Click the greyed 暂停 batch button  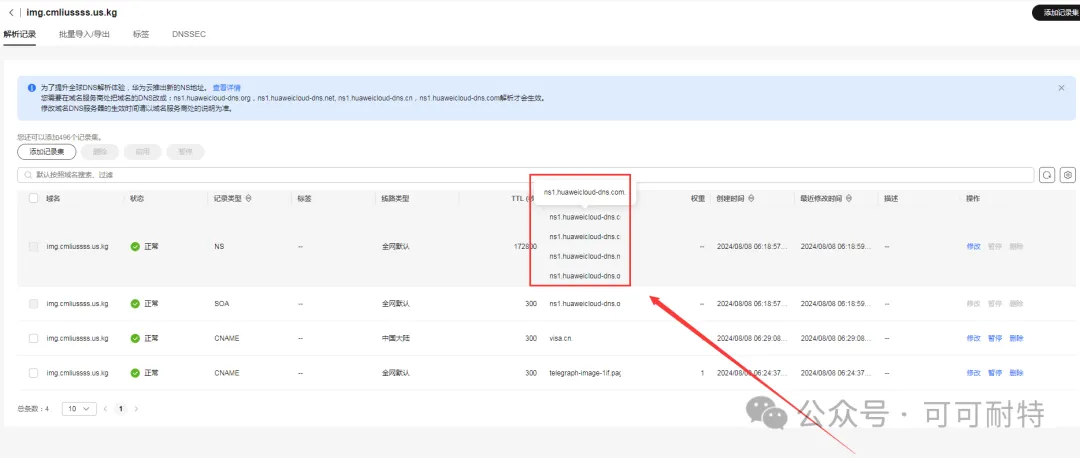[185, 152]
